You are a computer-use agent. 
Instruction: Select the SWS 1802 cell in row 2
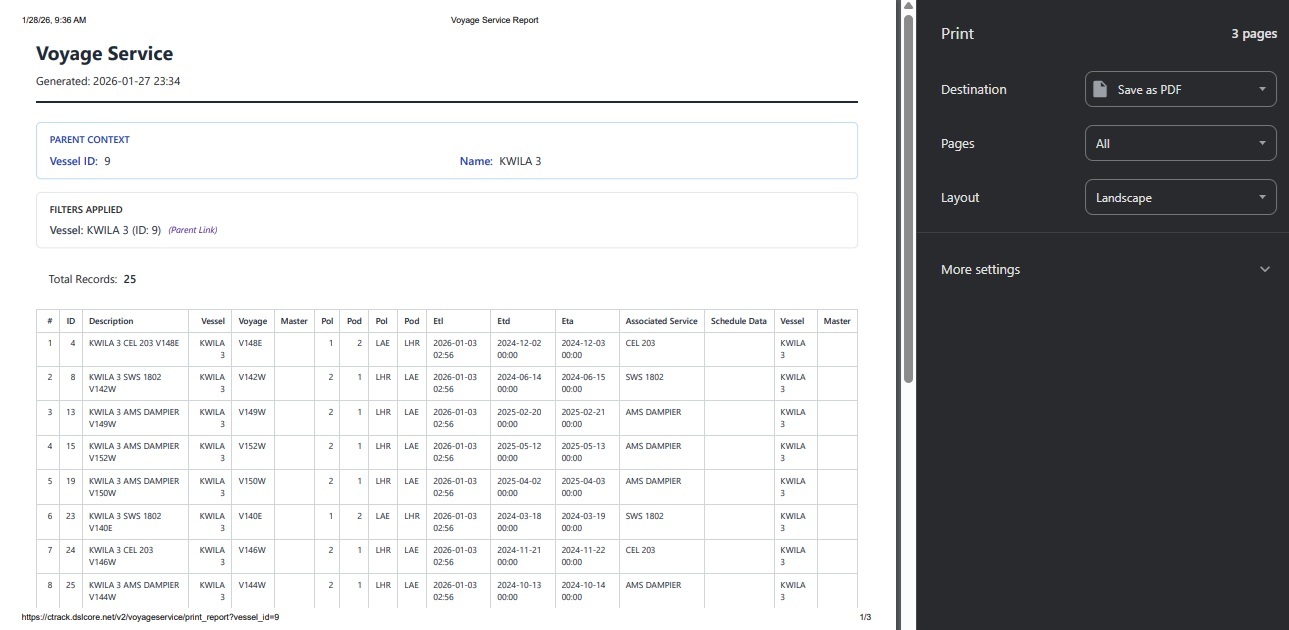pyautogui.click(x=644, y=377)
